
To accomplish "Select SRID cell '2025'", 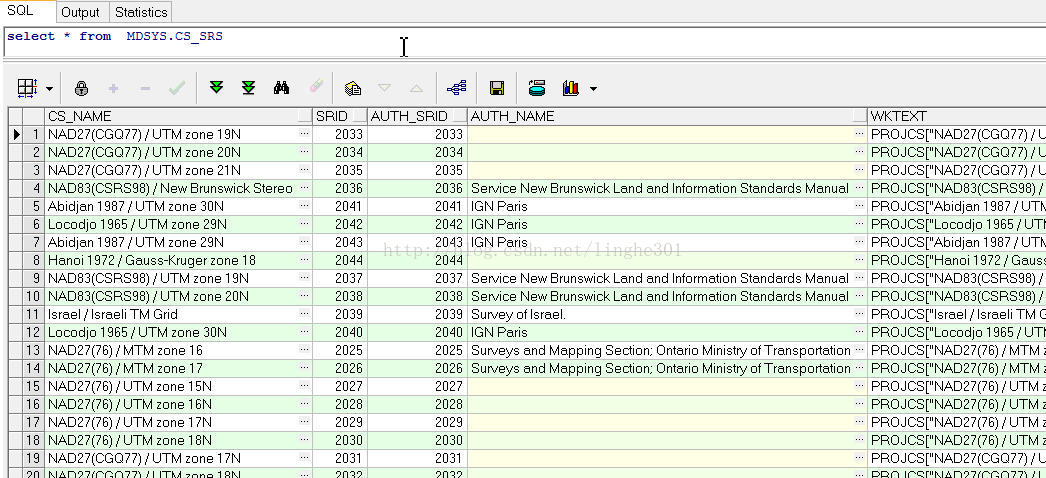I will (x=340, y=351).
